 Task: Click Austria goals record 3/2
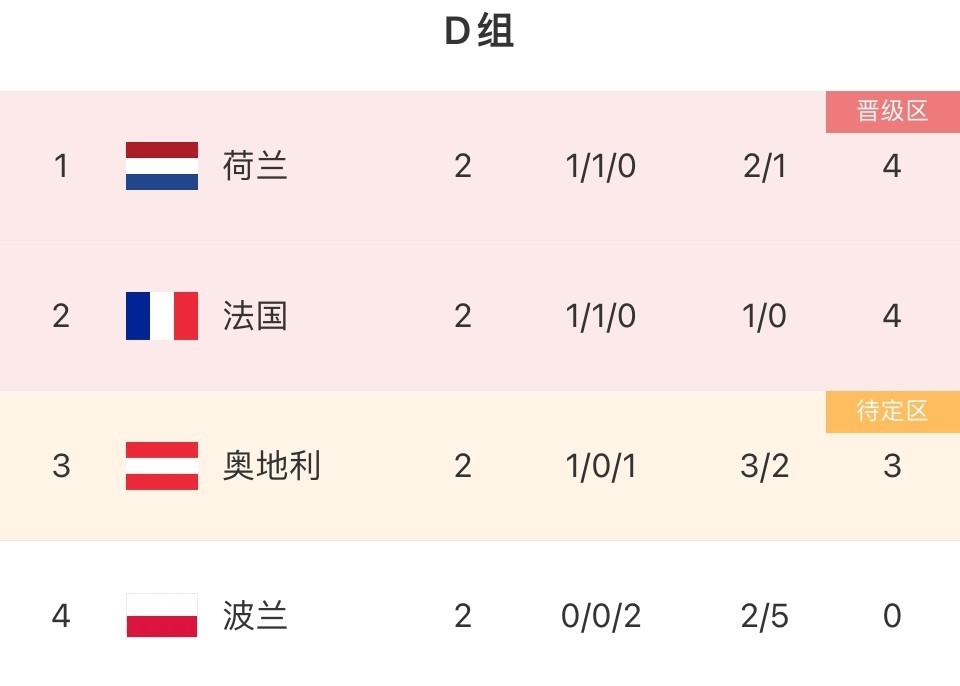(x=765, y=466)
